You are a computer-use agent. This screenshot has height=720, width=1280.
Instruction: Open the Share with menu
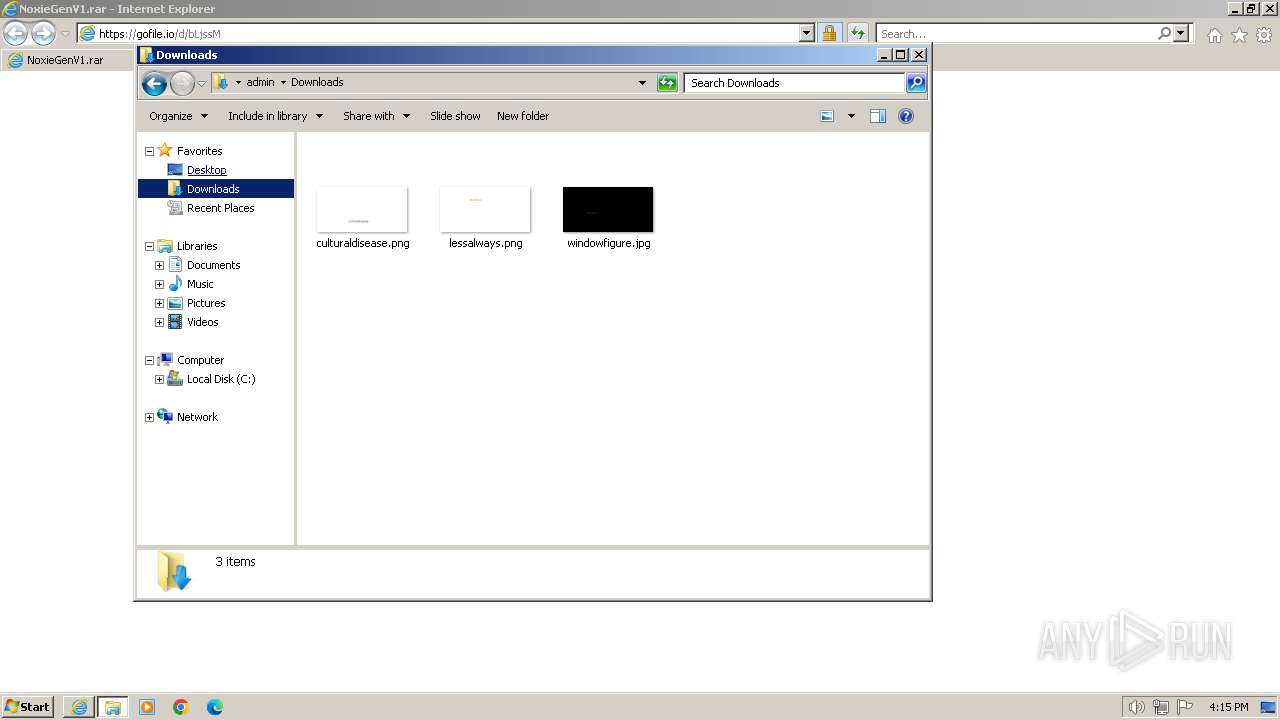coord(377,116)
